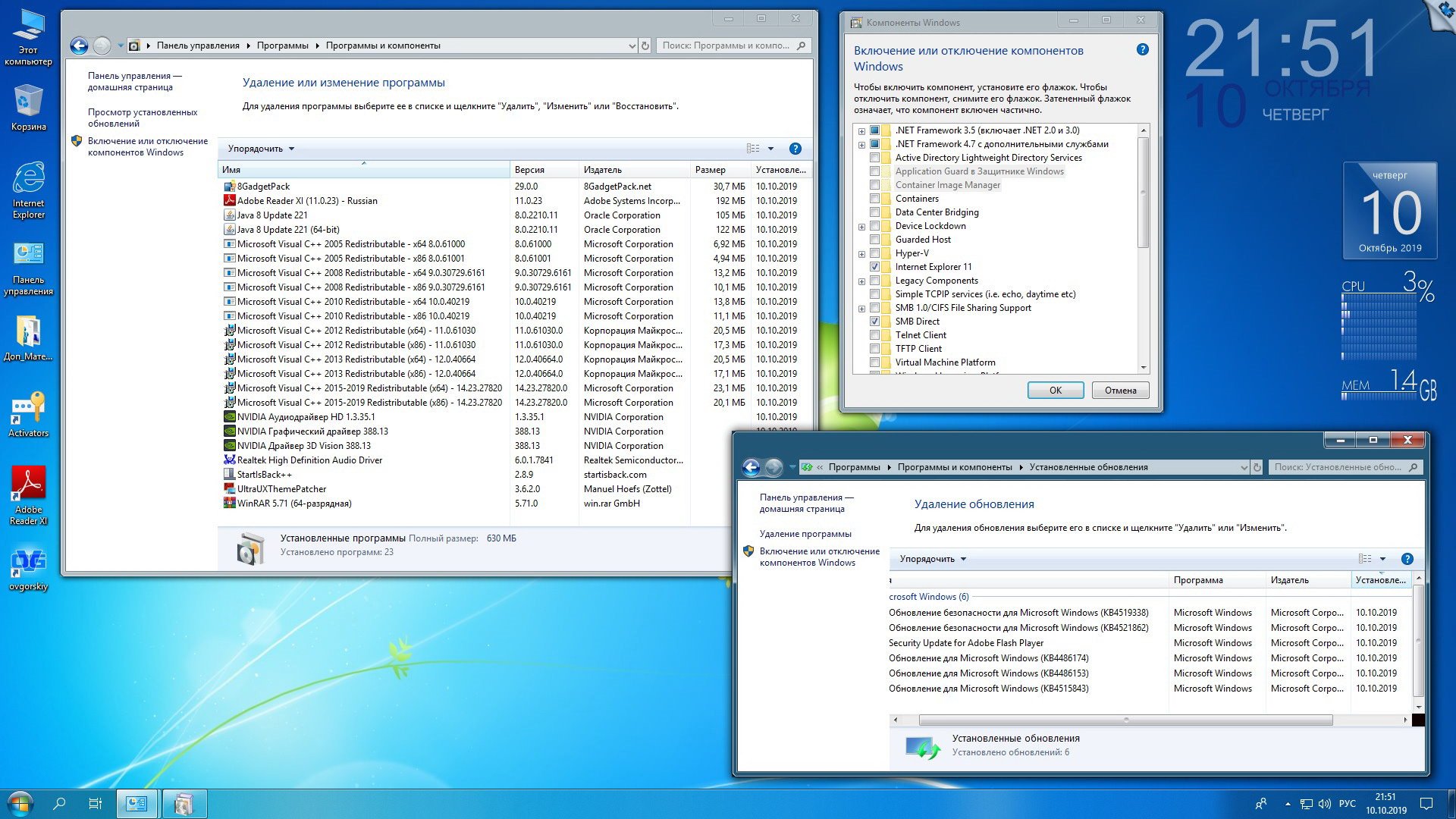Open the ovgorskiy desktop shortcut
This screenshot has width=1456, height=819.
click(28, 570)
